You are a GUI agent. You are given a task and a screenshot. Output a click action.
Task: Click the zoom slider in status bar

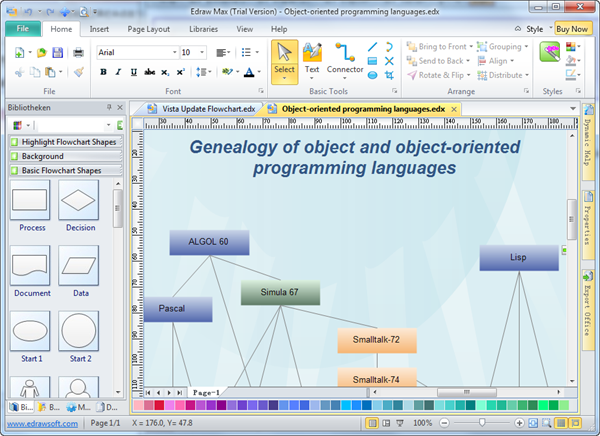pyautogui.click(x=480, y=424)
